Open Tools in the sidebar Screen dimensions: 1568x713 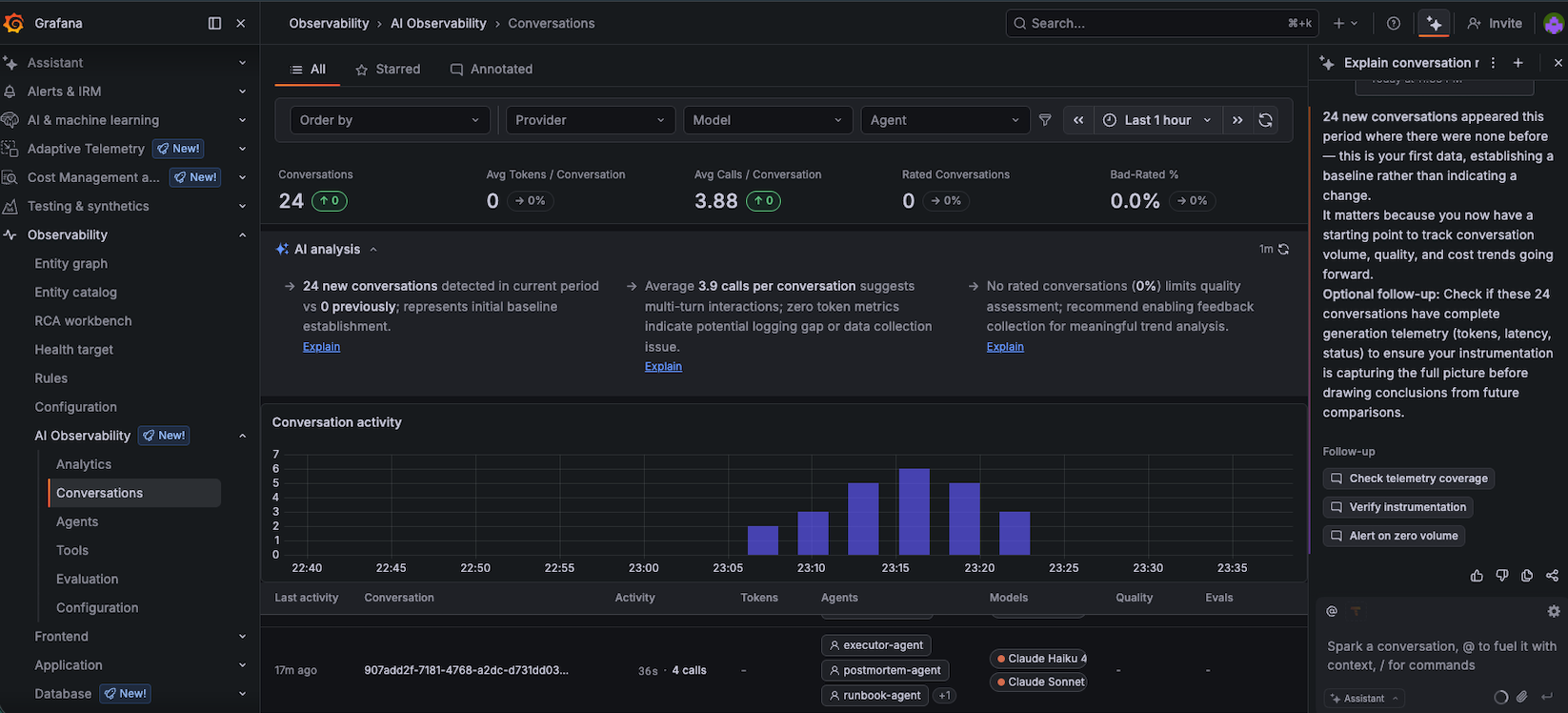click(72, 550)
